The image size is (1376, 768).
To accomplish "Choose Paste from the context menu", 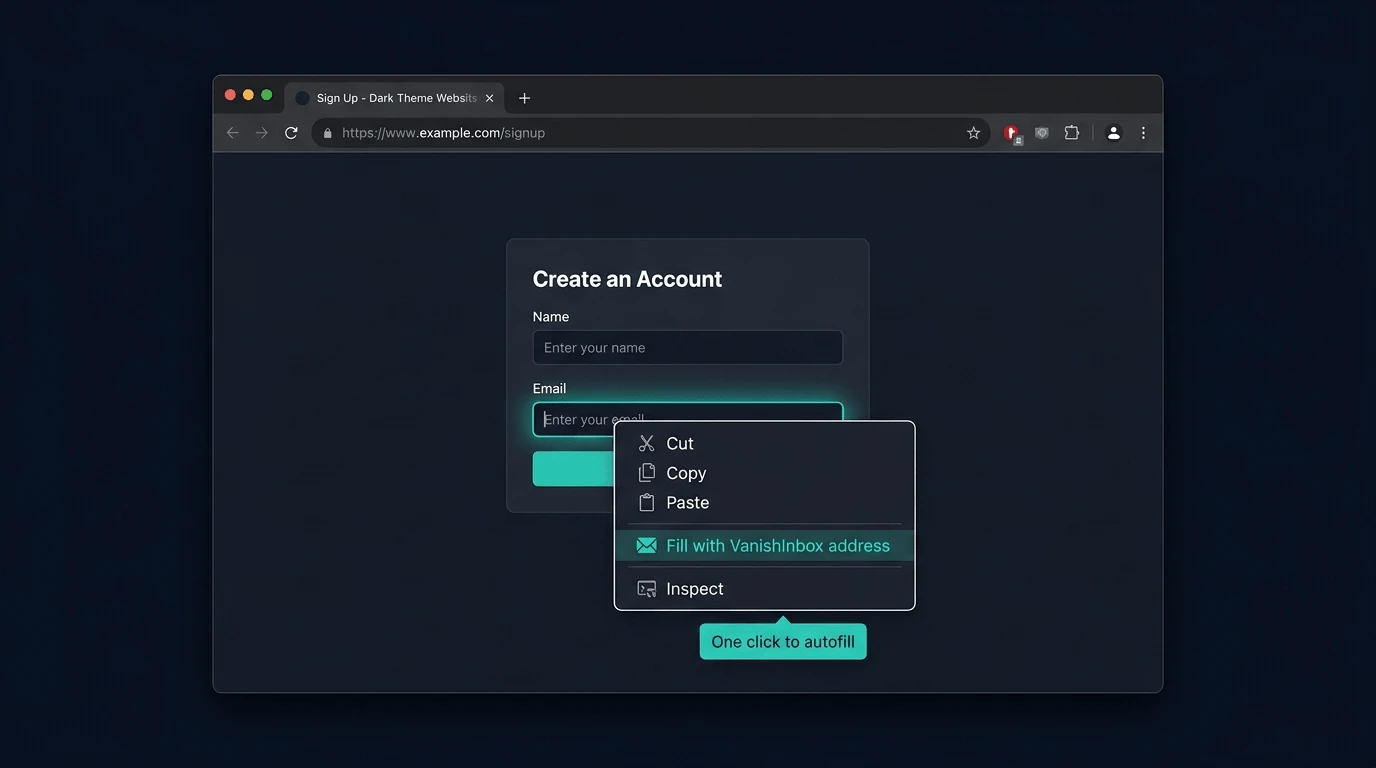I will point(765,503).
